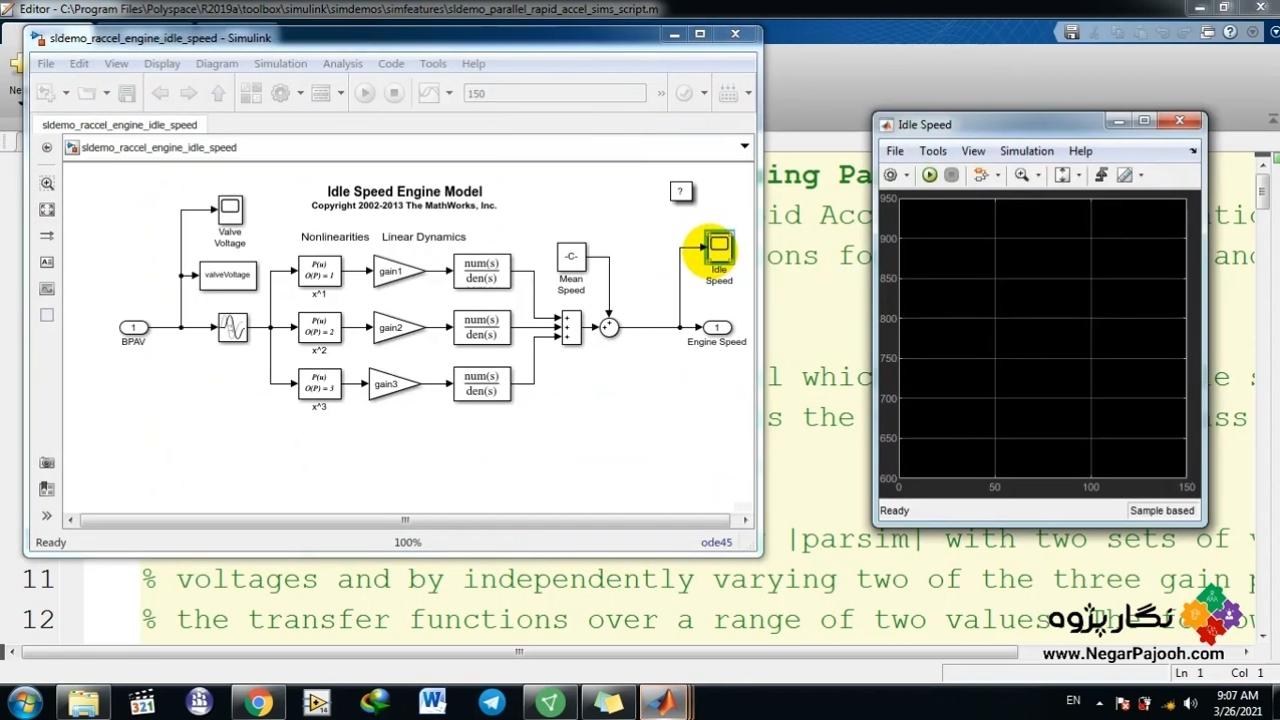Open Model Configuration Parameters gear icon
Viewport: 1280px width, 720px height.
pos(280,93)
